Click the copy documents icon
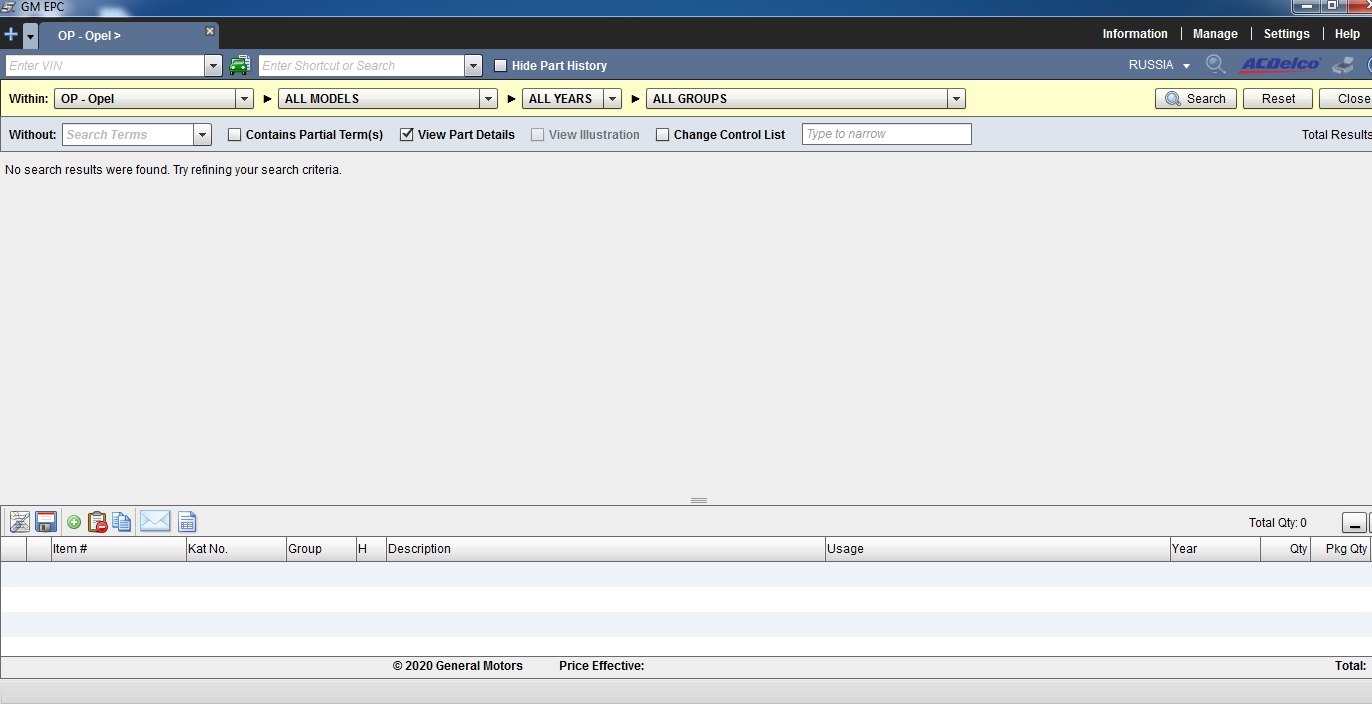1372x704 pixels. tap(122, 522)
